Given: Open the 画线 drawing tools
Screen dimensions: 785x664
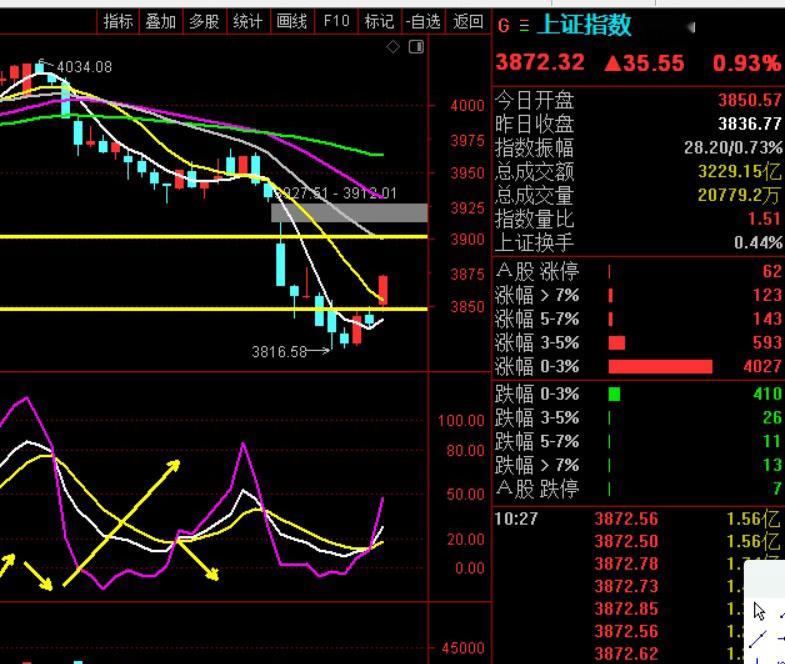Looking at the screenshot, I should 291,22.
